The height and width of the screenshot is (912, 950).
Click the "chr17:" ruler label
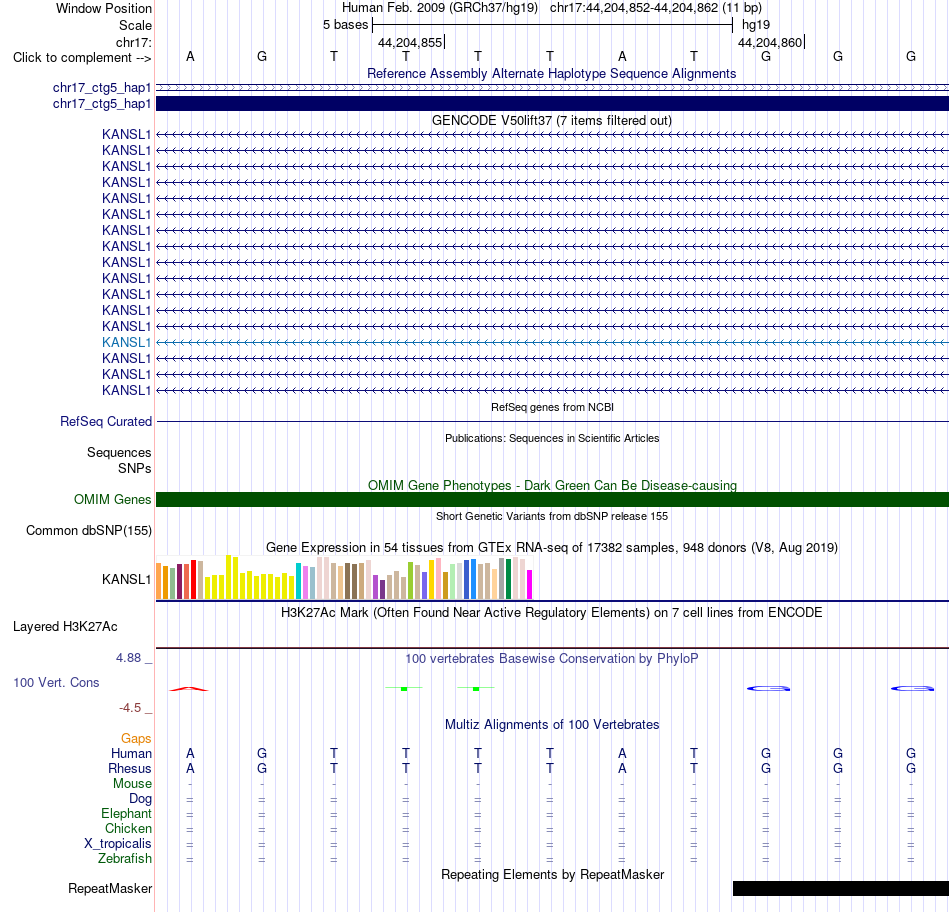133,42
